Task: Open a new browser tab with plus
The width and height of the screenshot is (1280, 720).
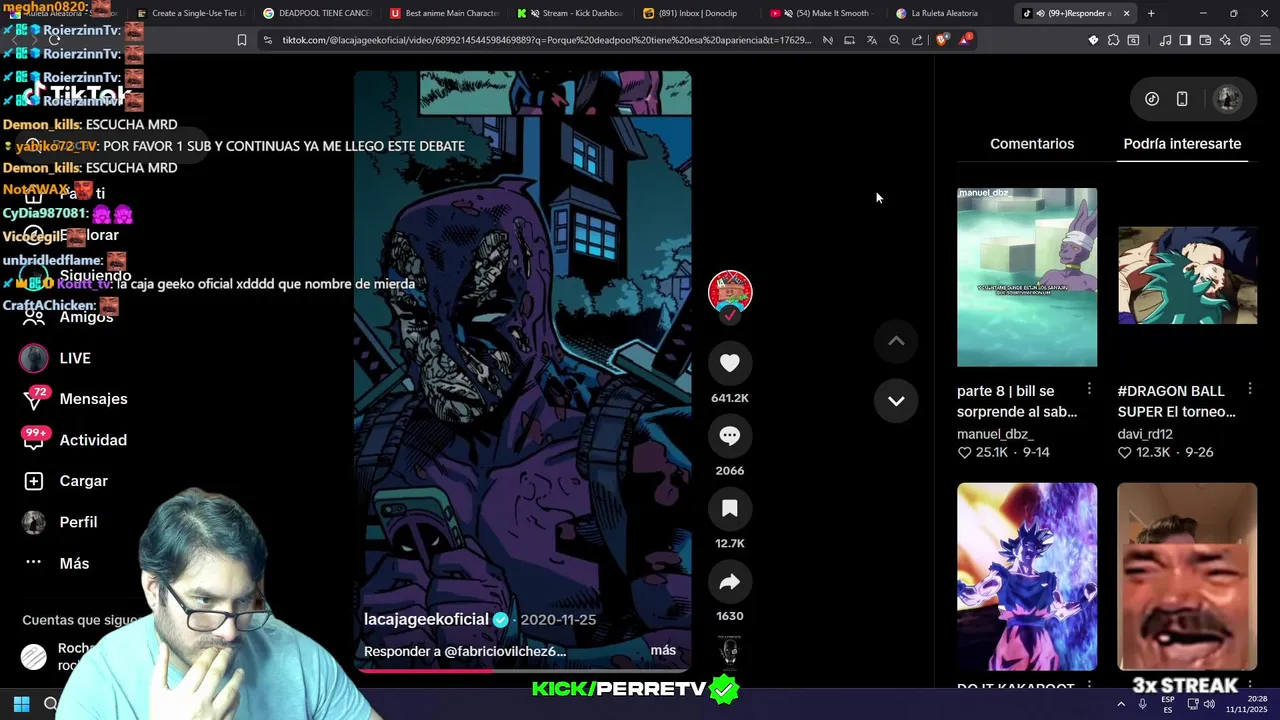Action: click(1151, 13)
